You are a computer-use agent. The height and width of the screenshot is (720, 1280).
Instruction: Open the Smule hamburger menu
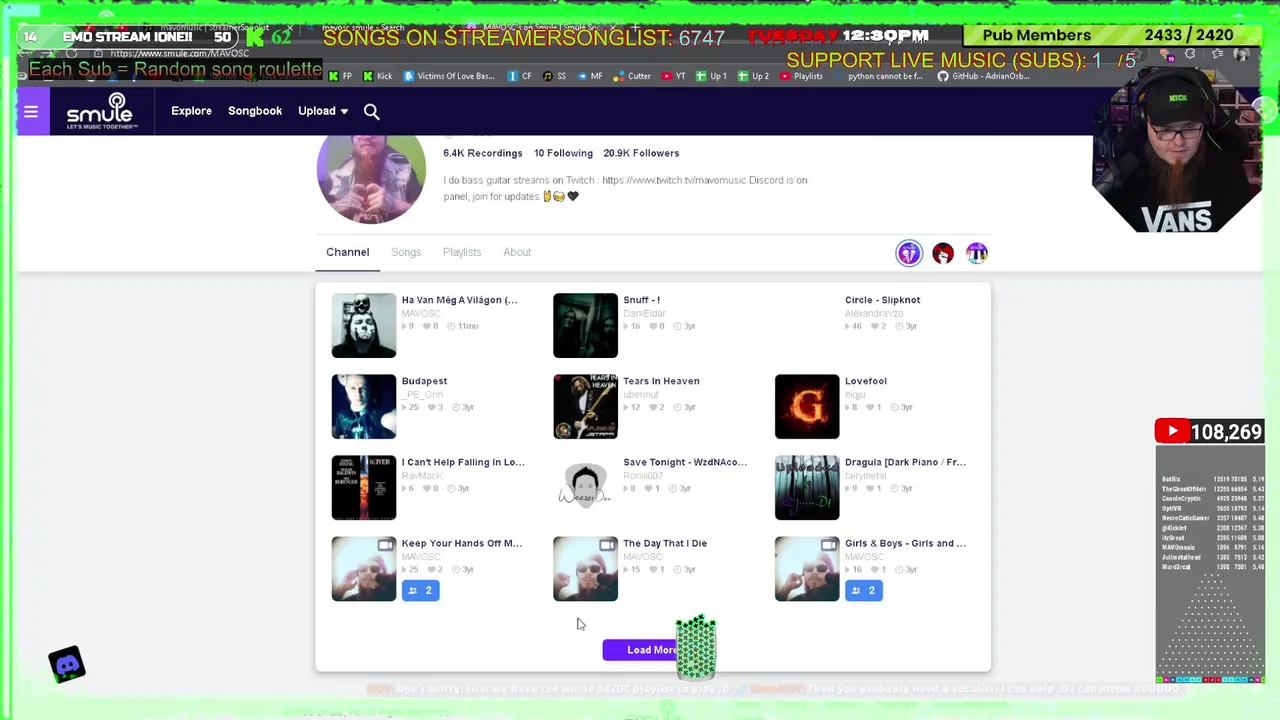(x=31, y=112)
